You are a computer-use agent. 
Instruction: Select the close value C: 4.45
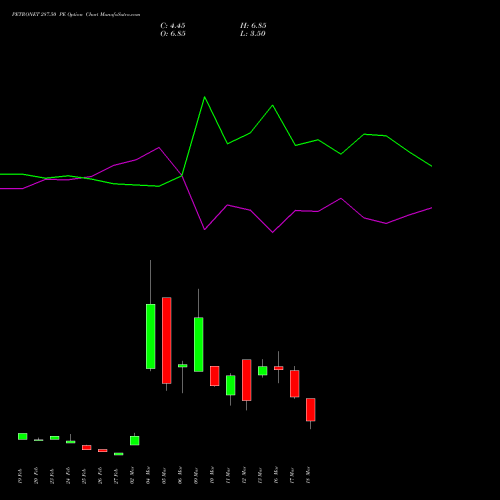tap(173, 26)
